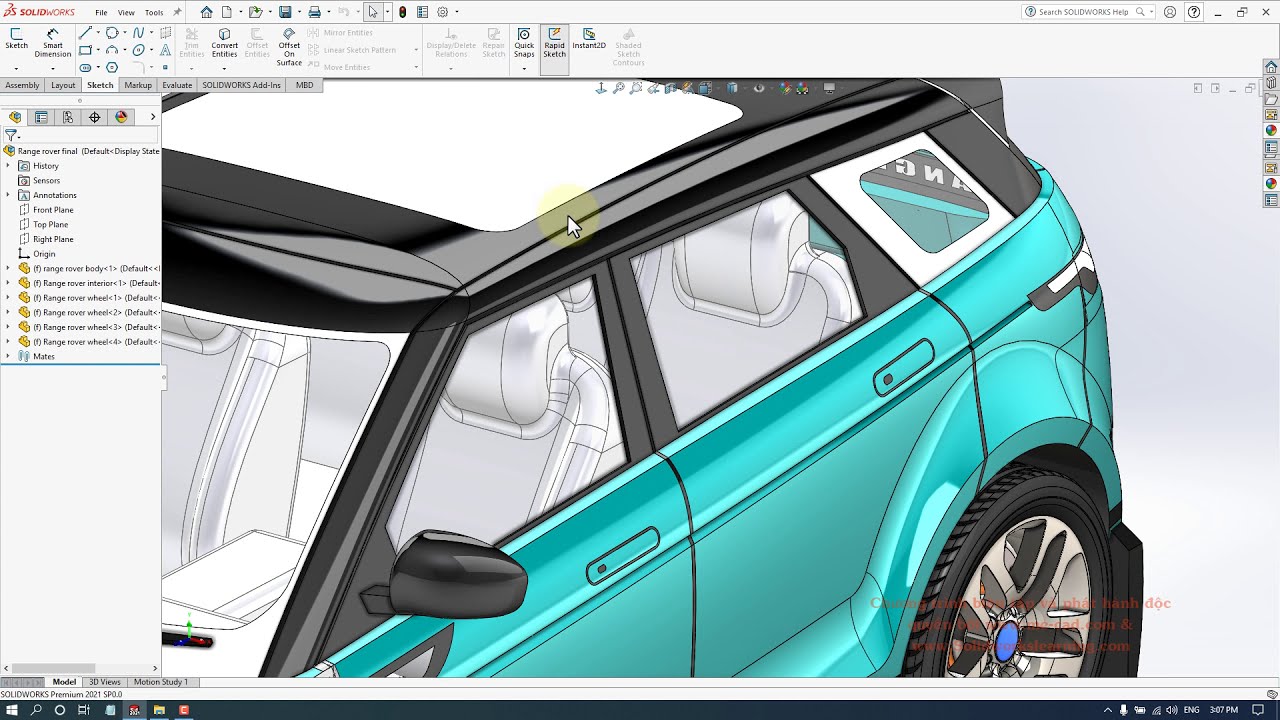Switch to the Markup tab
Viewport: 1280px width, 720px height.
tap(138, 85)
